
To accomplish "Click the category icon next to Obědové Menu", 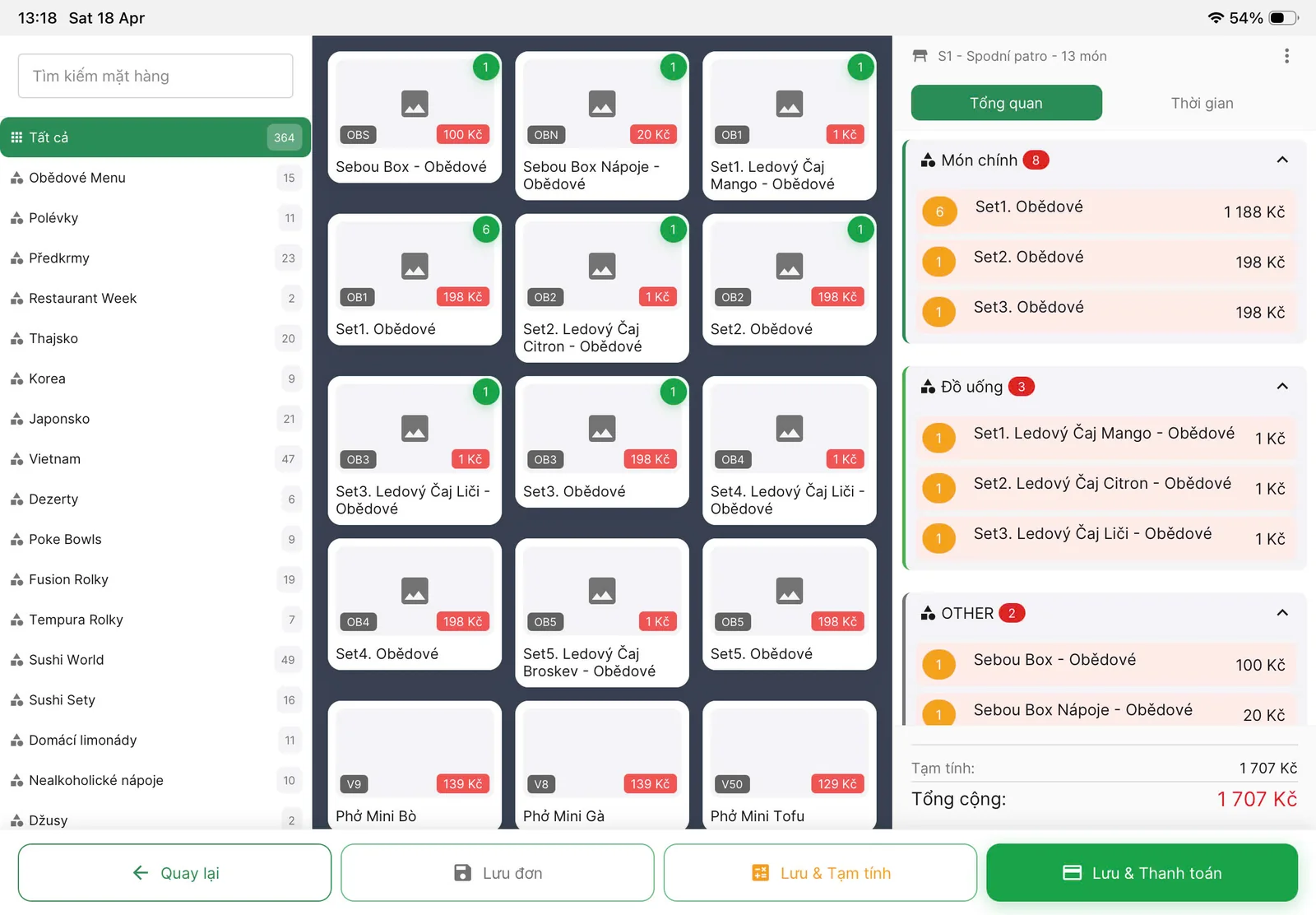I will (x=16, y=178).
